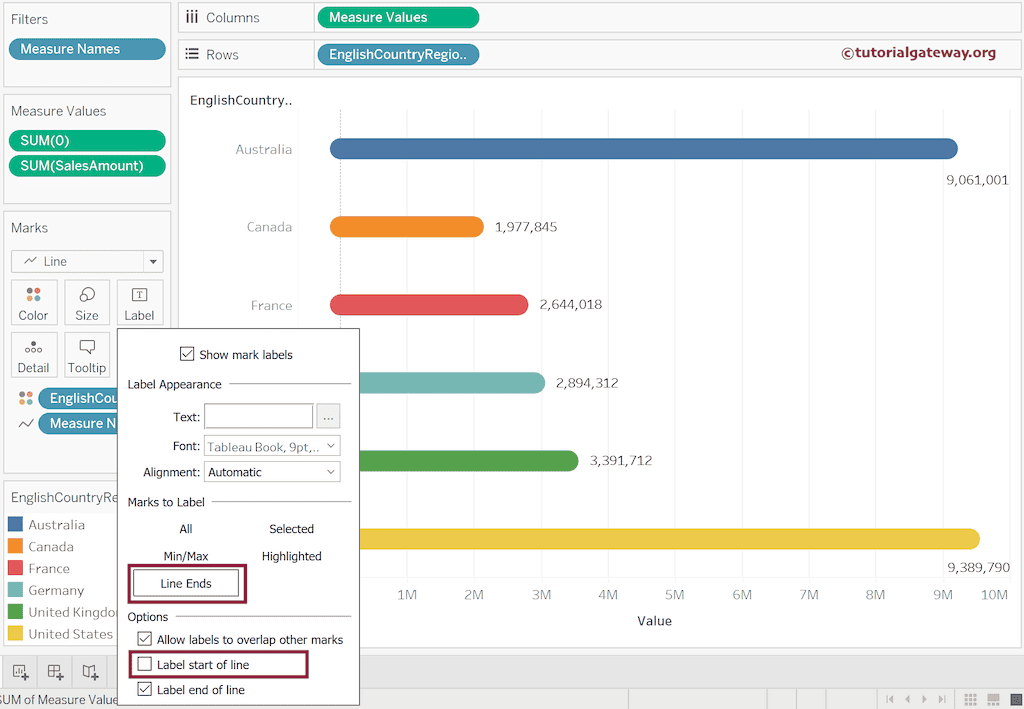Select the yellow 9,389,790 bar
Image resolution: width=1024 pixels, height=709 pixels.
[670, 539]
